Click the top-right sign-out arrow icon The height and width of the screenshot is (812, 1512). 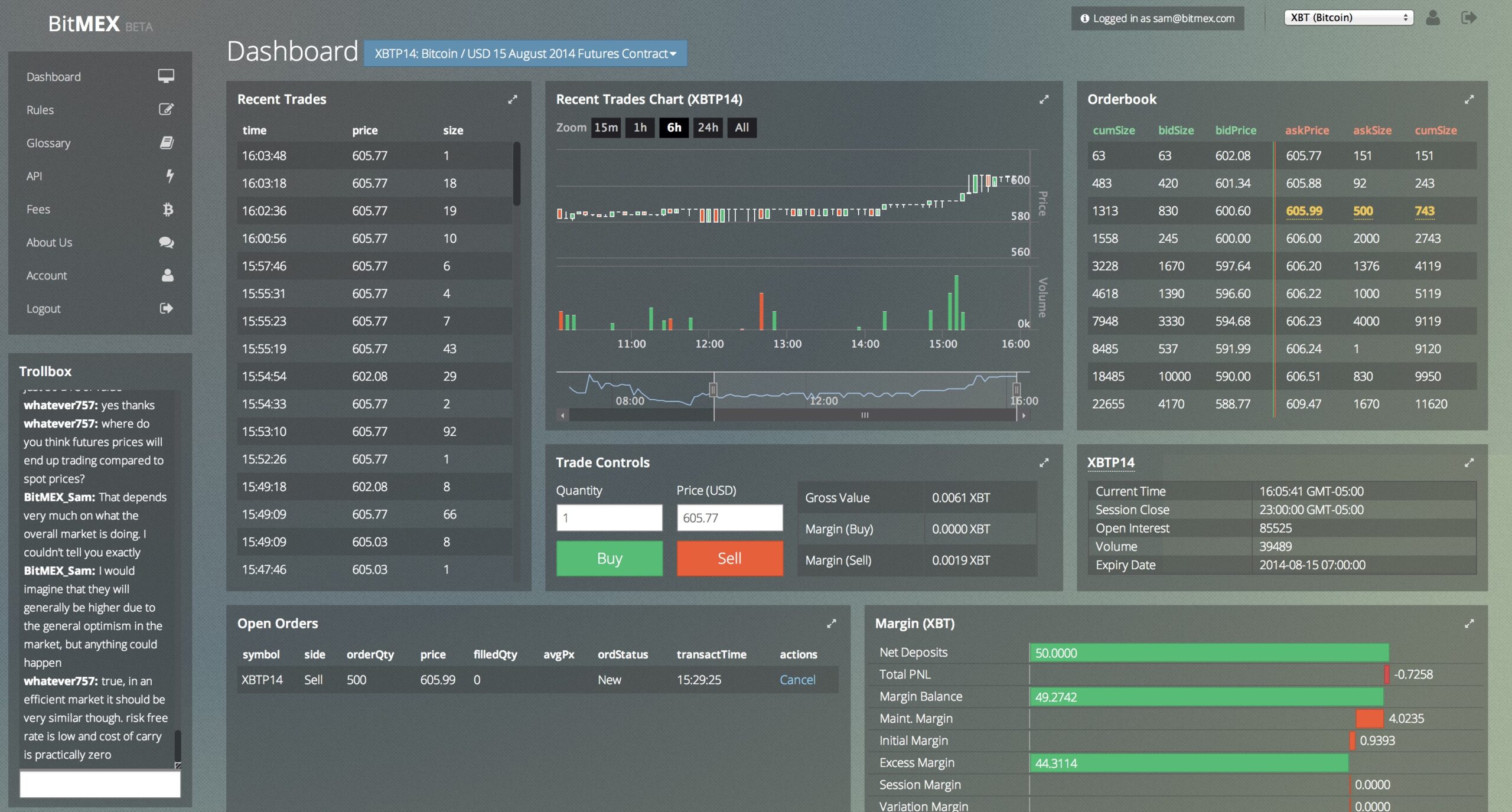coord(1469,18)
